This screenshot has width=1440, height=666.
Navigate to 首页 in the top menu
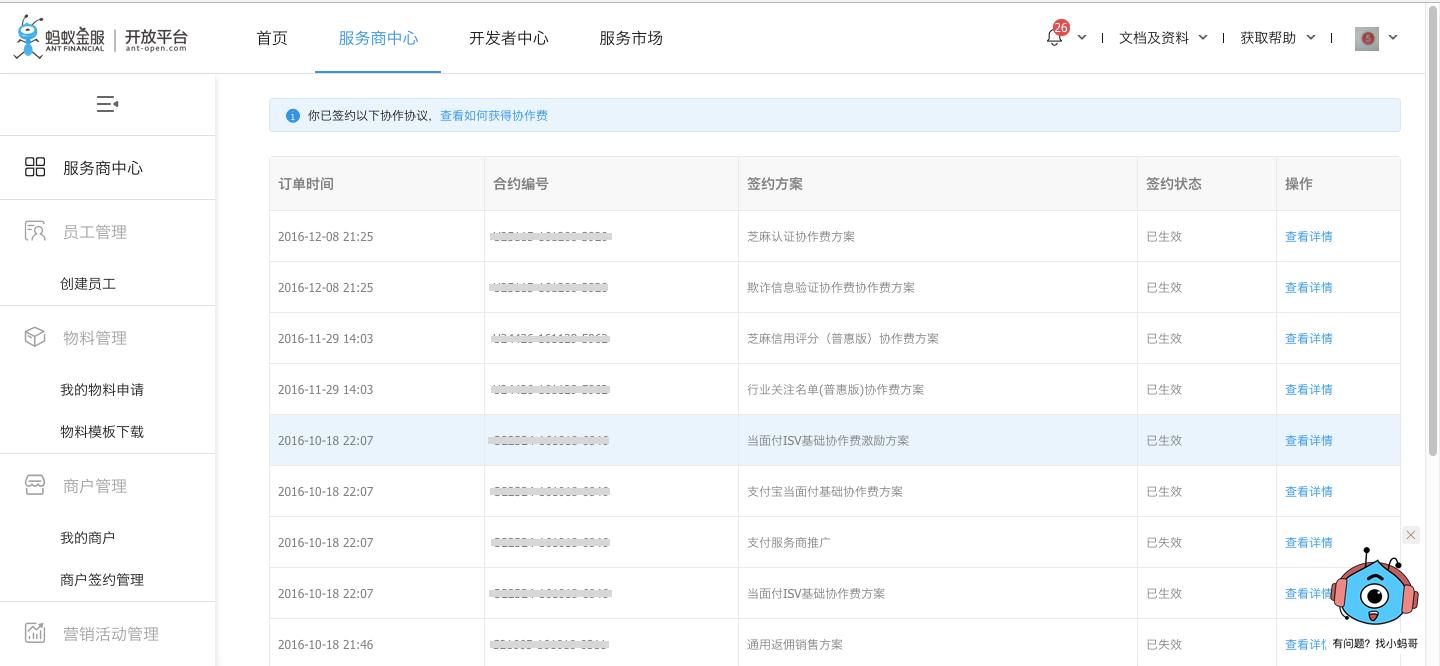[x=270, y=38]
